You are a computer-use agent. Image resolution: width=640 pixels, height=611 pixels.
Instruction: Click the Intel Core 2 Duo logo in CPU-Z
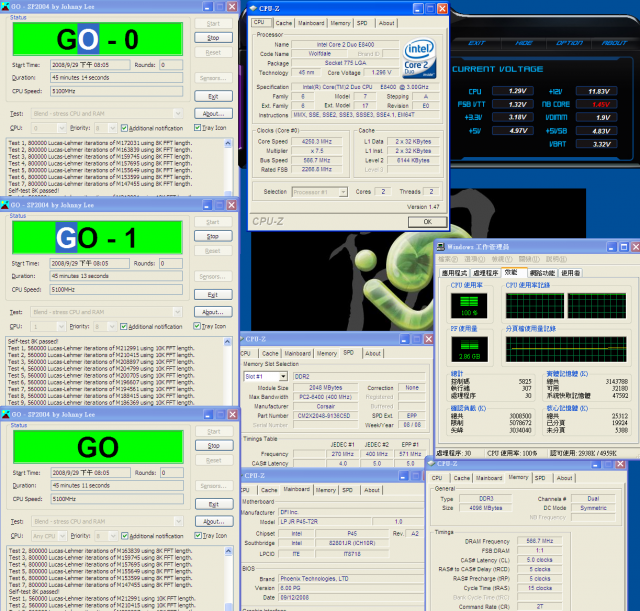coord(419,58)
